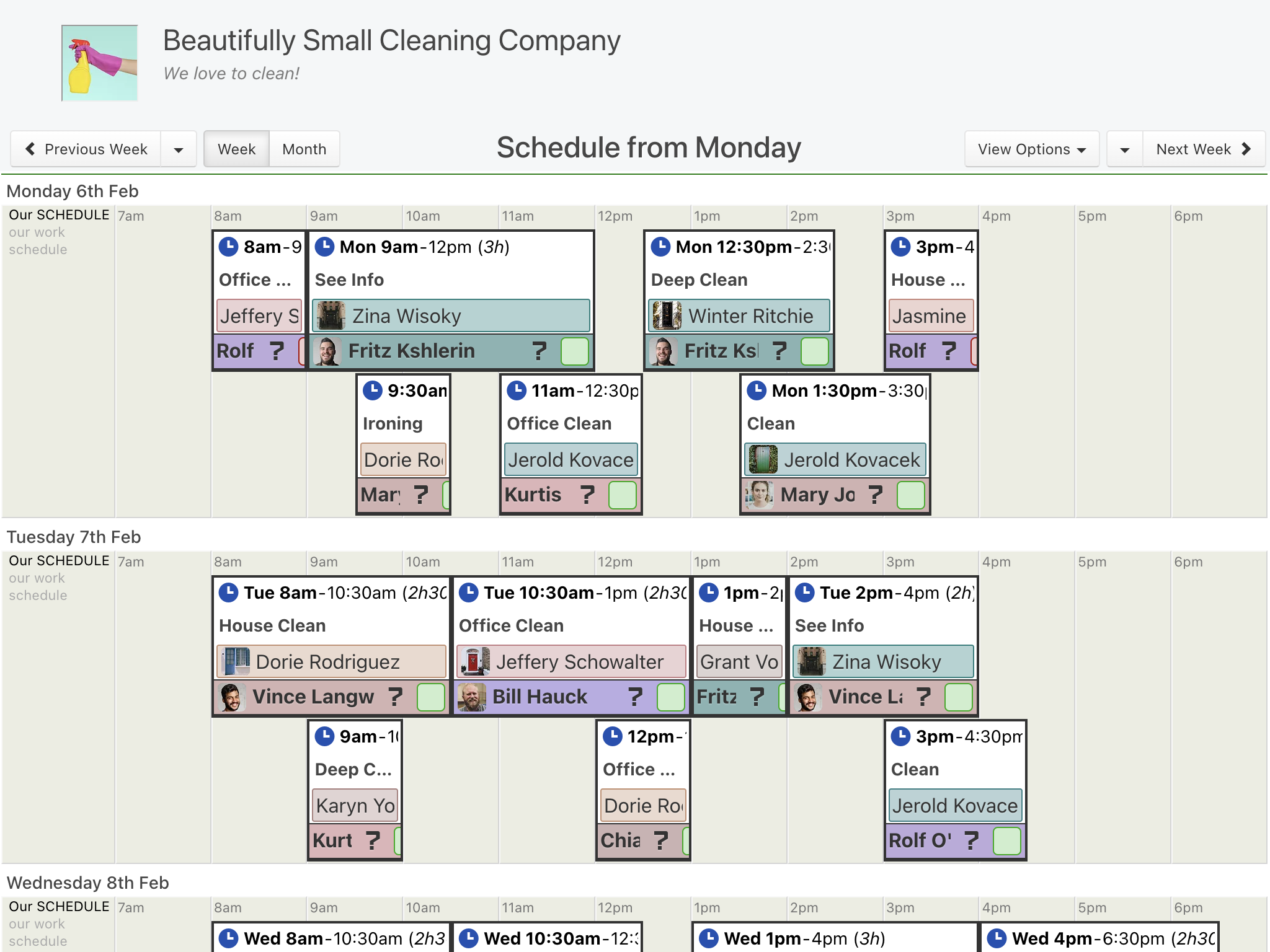Switch to the Month view tab
Image resolution: width=1270 pixels, height=952 pixels.
pyautogui.click(x=304, y=149)
